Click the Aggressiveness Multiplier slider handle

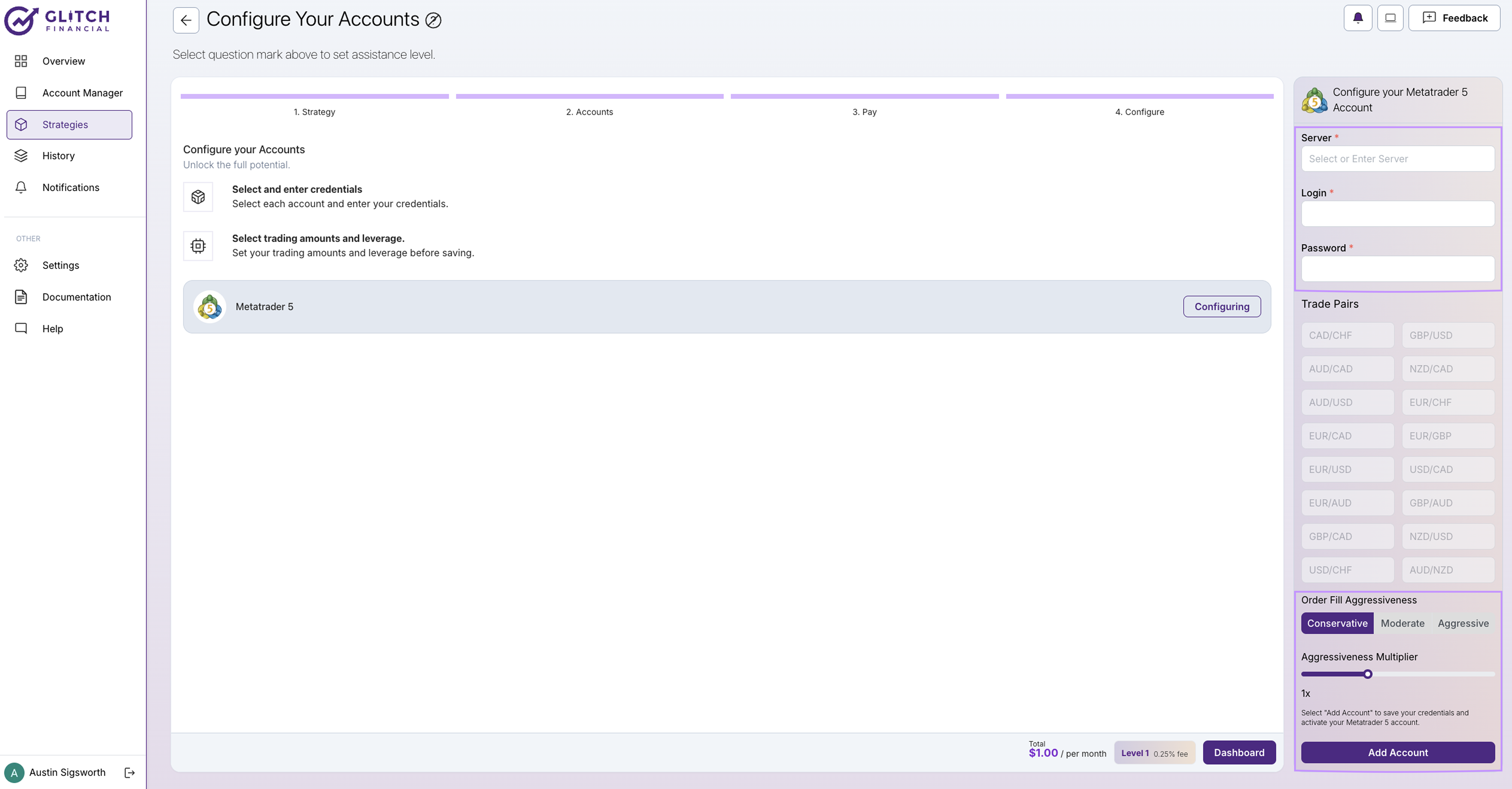point(1368,674)
